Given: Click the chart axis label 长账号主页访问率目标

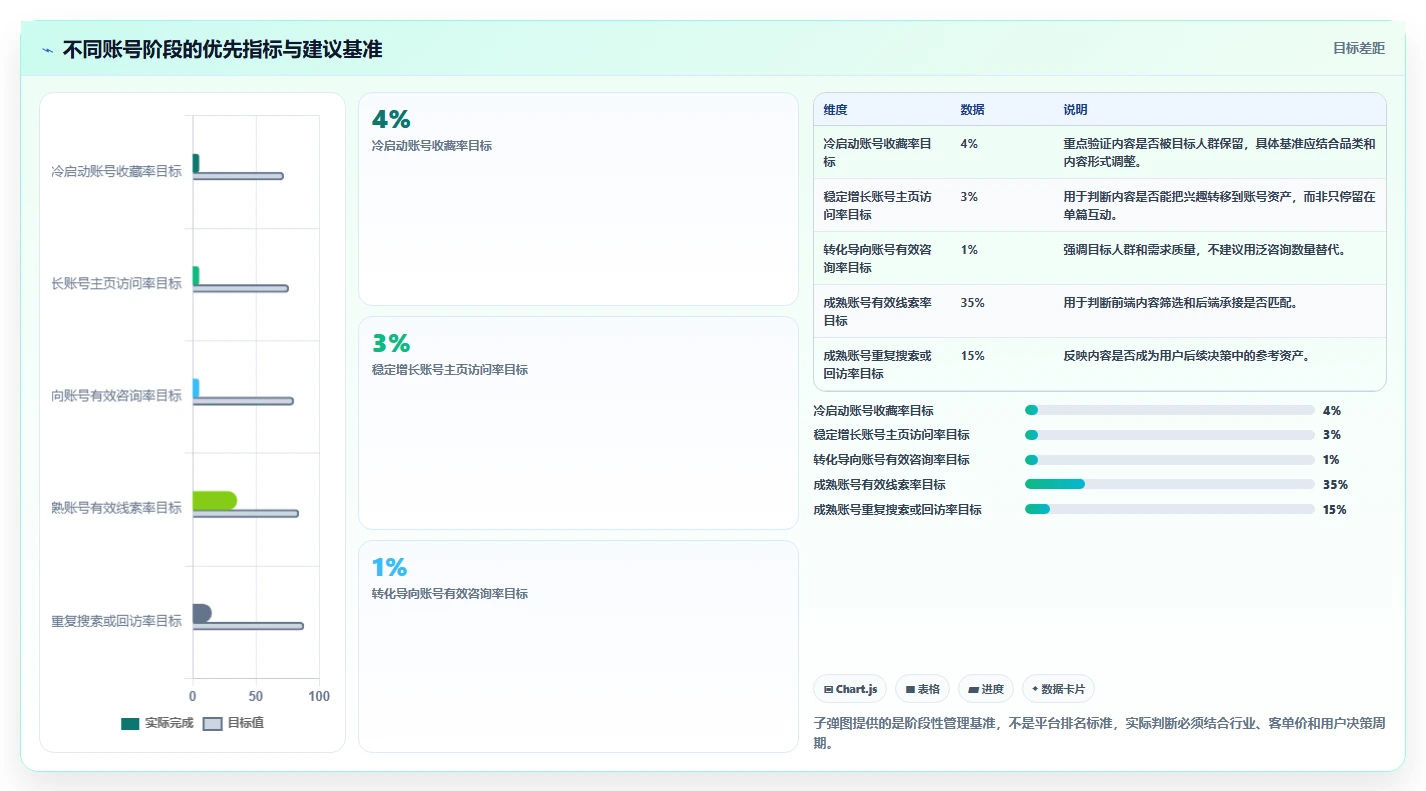Looking at the screenshot, I should (x=117, y=284).
